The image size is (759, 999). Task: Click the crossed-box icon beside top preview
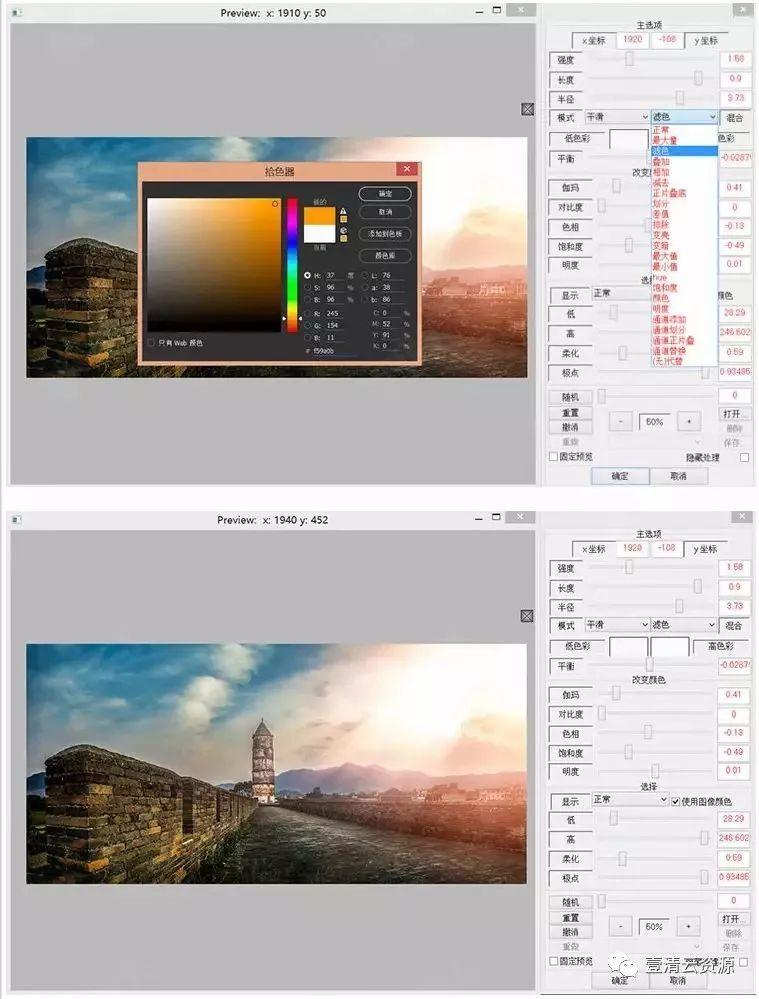point(527,109)
